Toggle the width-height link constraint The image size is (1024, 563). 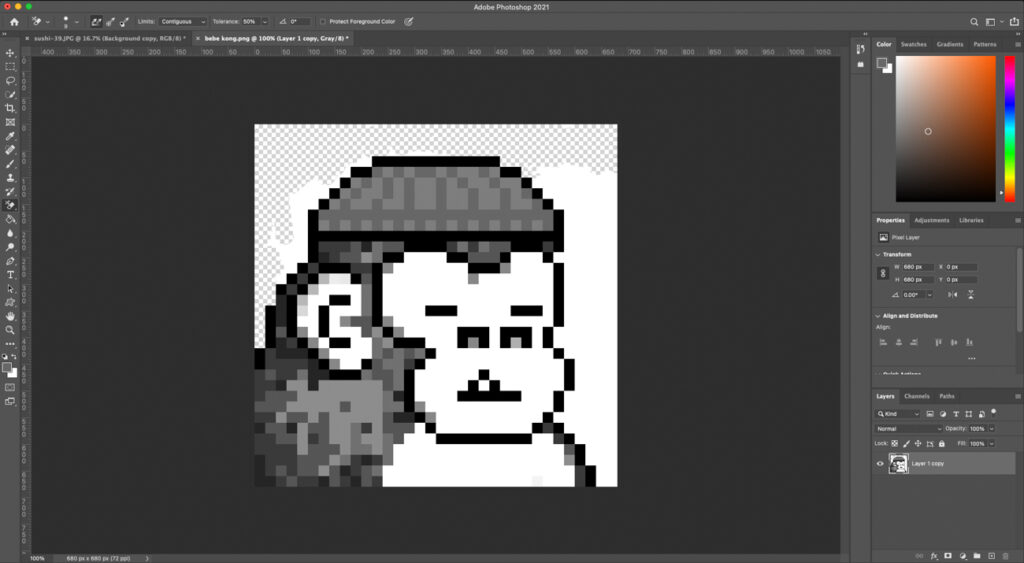[x=882, y=273]
